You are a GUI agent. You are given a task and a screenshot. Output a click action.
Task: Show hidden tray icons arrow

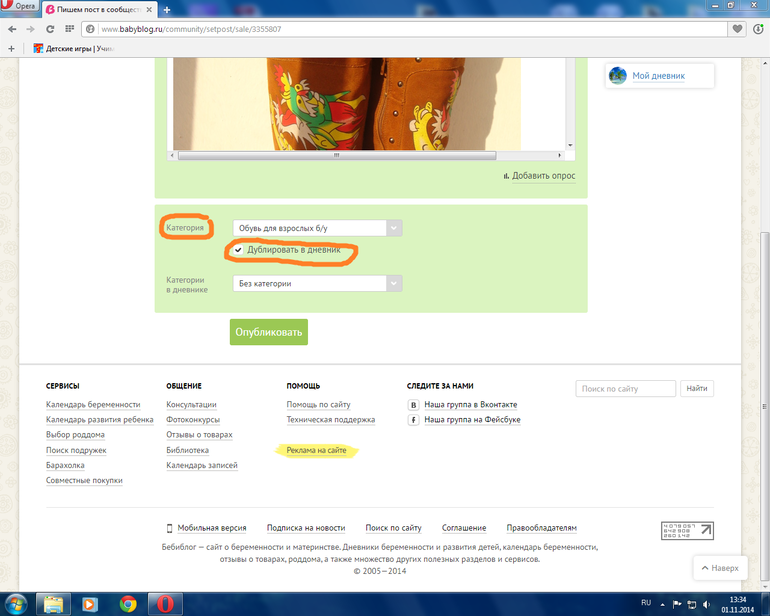click(662, 605)
